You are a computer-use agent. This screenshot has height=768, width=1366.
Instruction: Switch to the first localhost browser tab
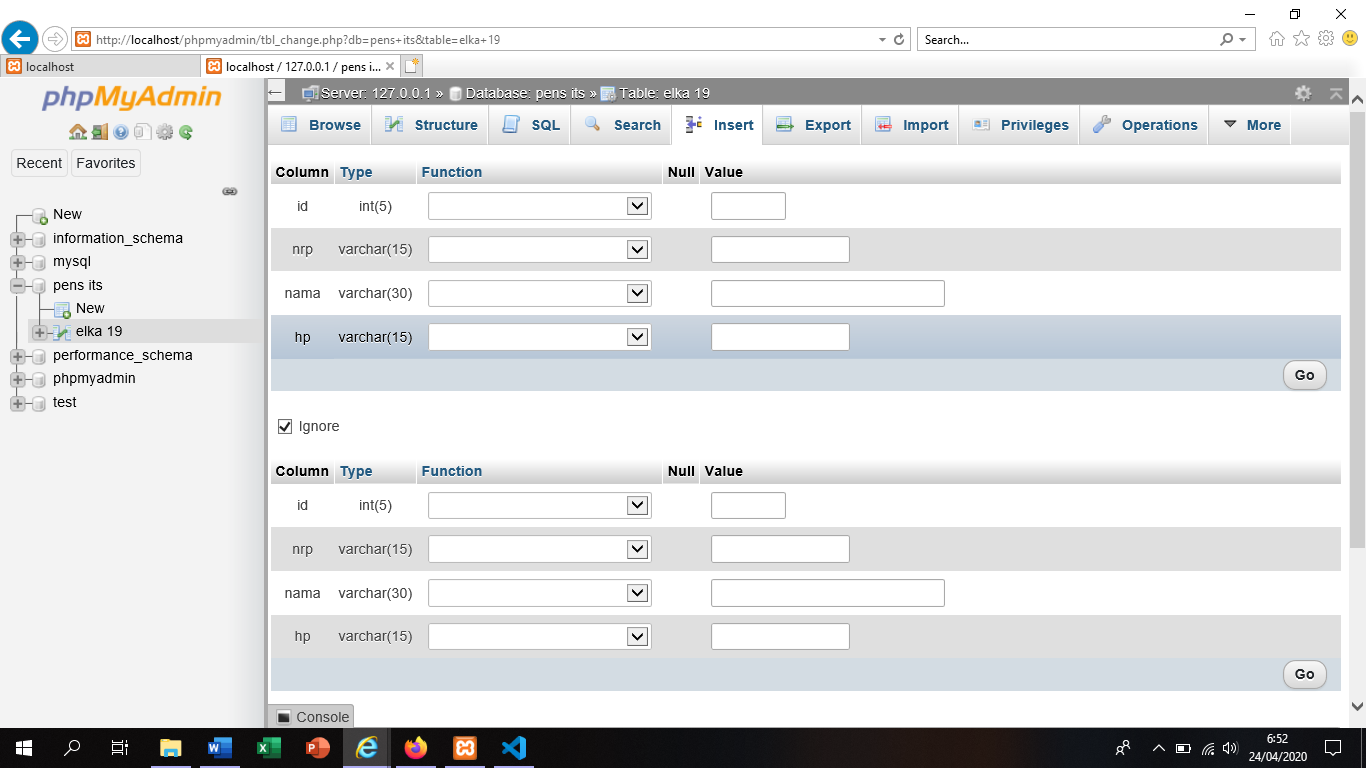[x=100, y=67]
